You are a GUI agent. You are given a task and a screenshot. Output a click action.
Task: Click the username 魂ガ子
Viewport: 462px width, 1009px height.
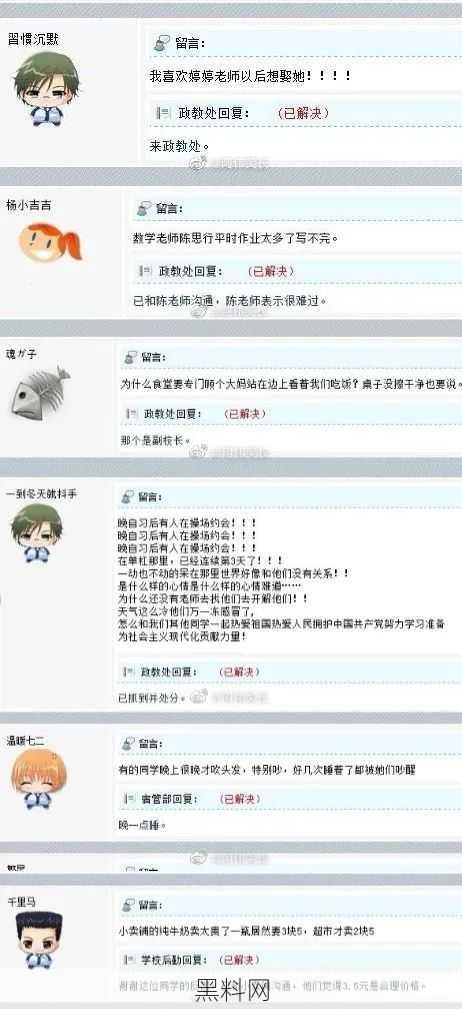(21, 355)
